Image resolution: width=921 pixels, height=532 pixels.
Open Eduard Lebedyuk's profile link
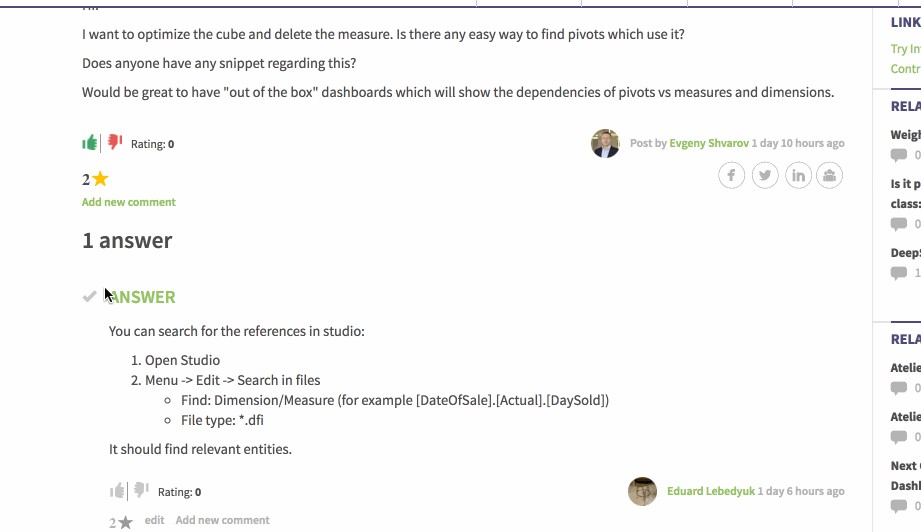[710, 491]
